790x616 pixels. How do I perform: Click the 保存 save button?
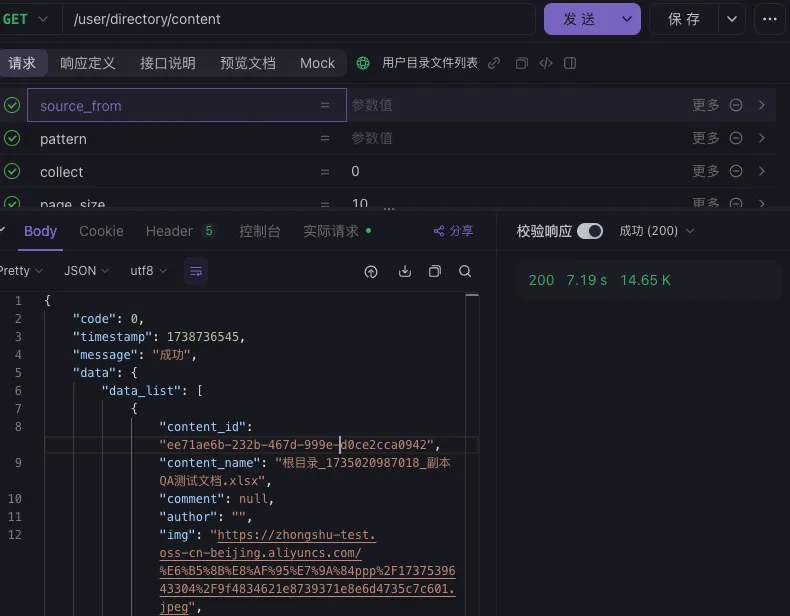684,19
